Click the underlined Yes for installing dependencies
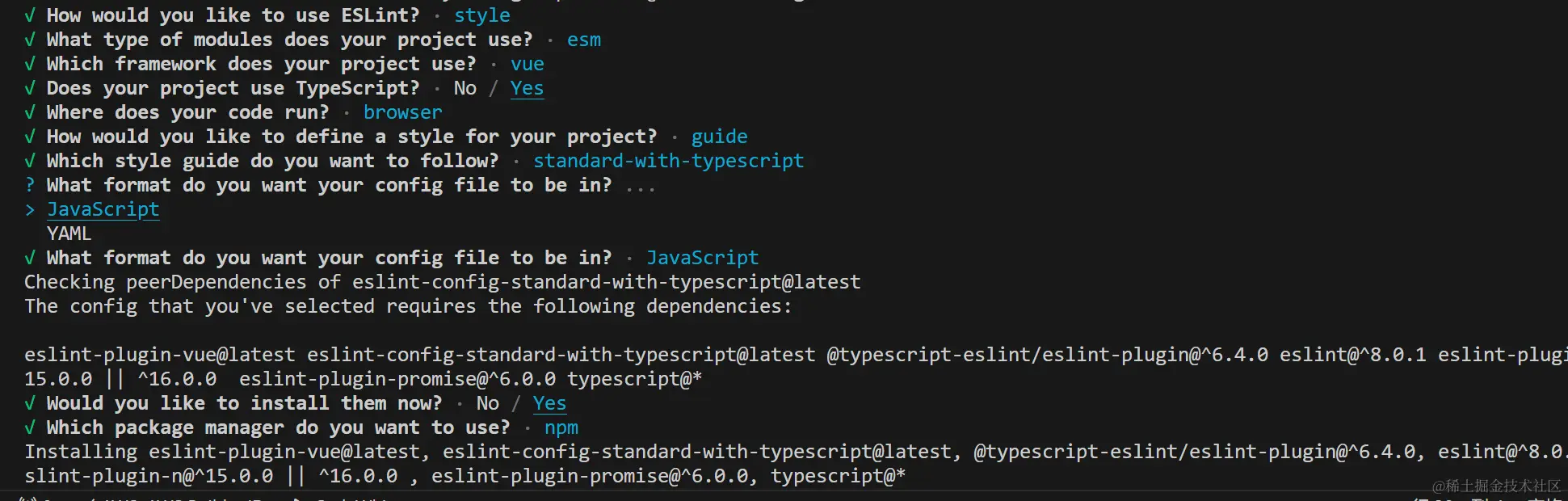1568x501 pixels. tap(549, 403)
